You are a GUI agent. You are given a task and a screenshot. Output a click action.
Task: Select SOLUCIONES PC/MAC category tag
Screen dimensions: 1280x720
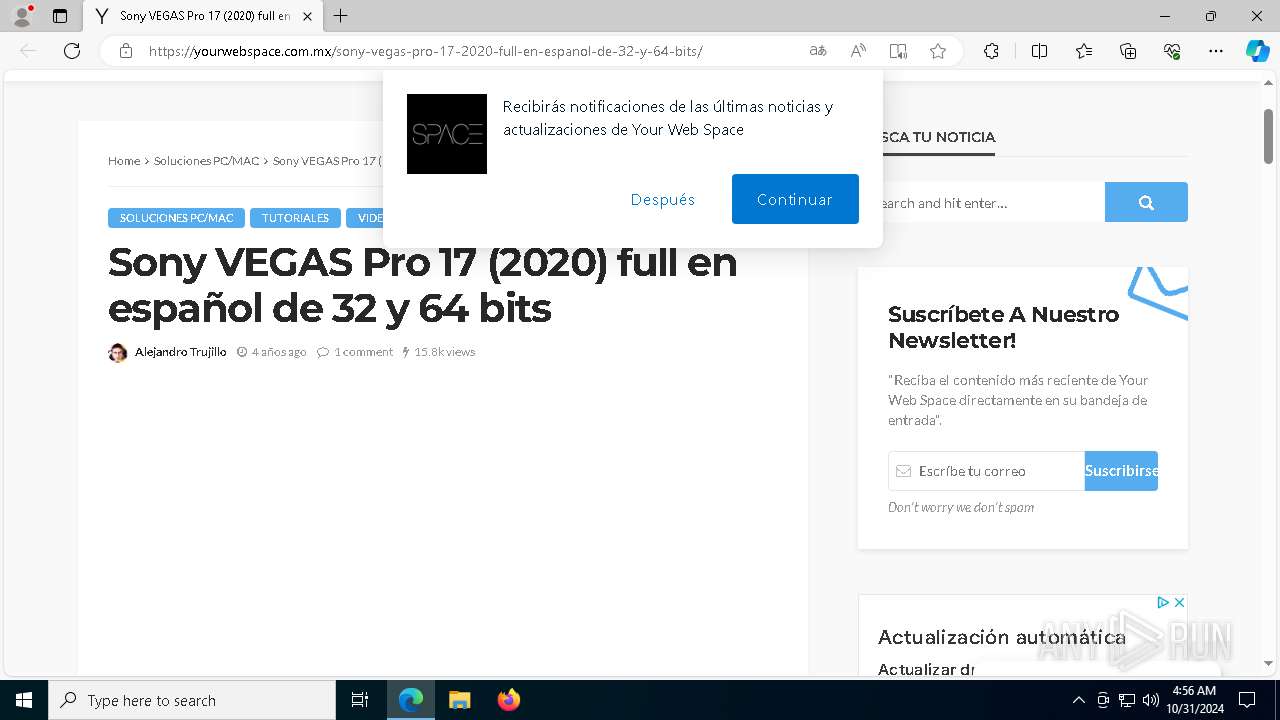click(176, 218)
